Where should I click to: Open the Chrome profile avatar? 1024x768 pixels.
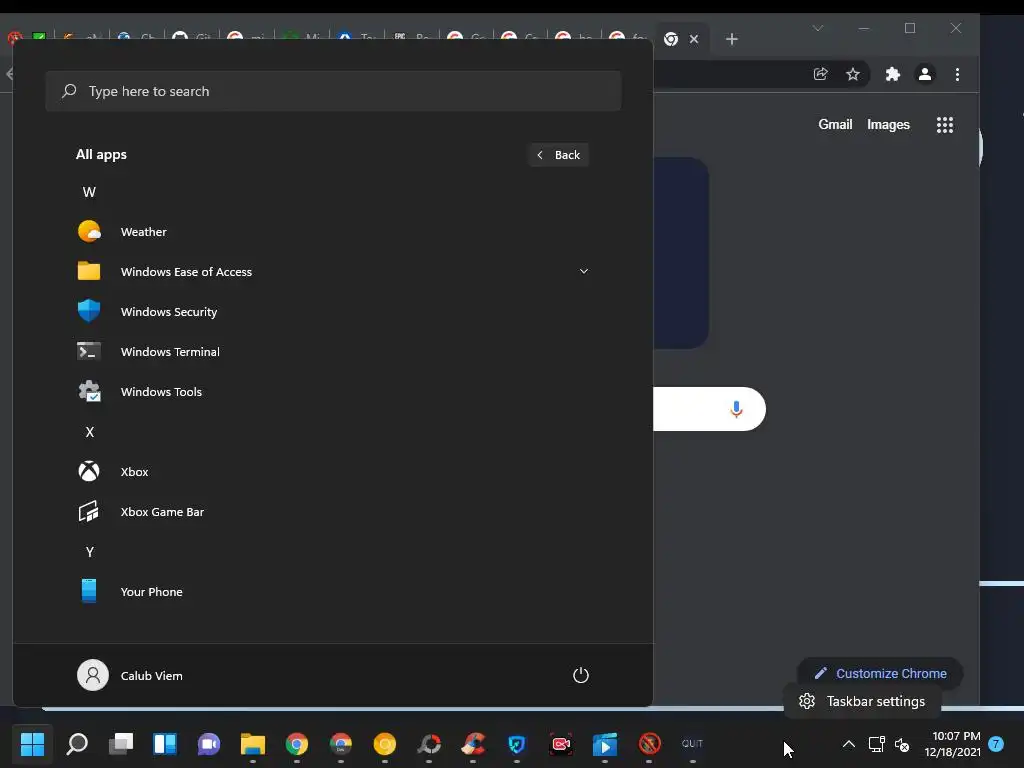925,74
